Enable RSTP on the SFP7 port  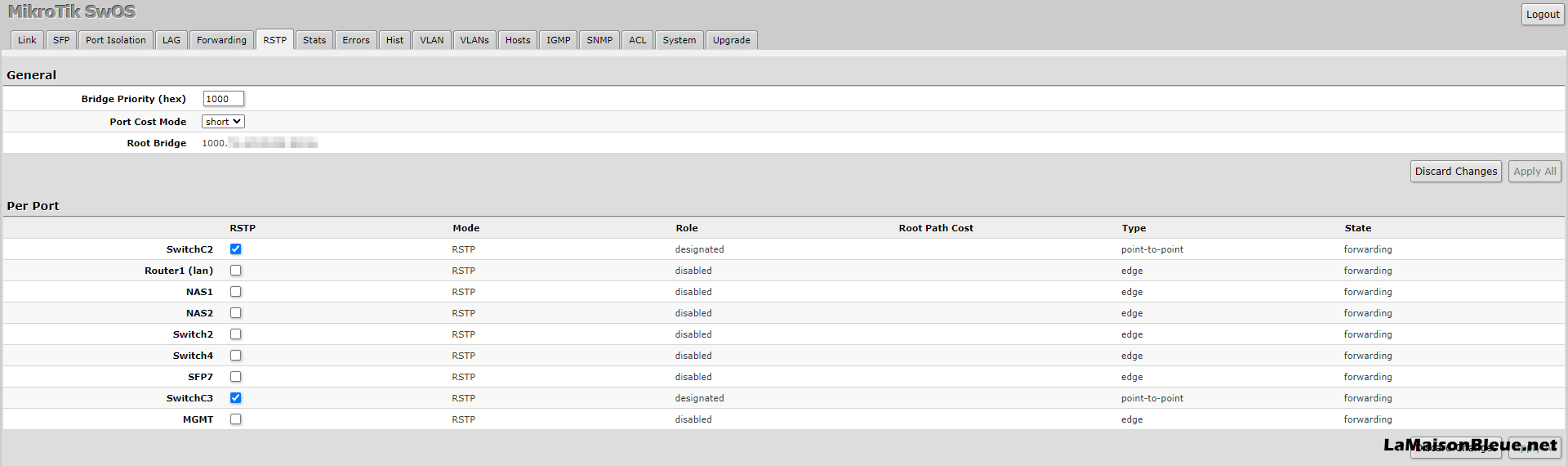pyautogui.click(x=235, y=377)
